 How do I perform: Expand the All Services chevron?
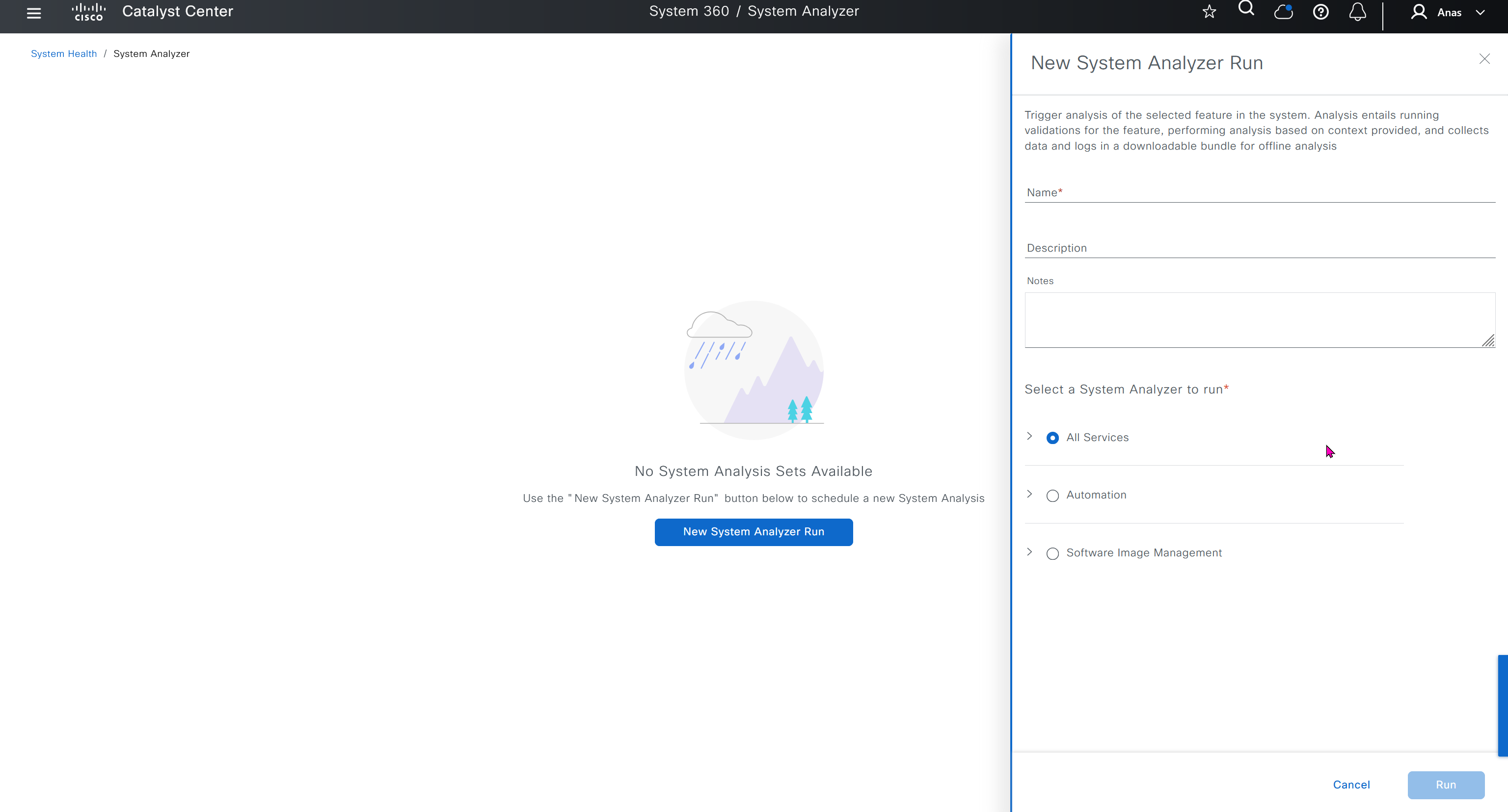click(1030, 437)
